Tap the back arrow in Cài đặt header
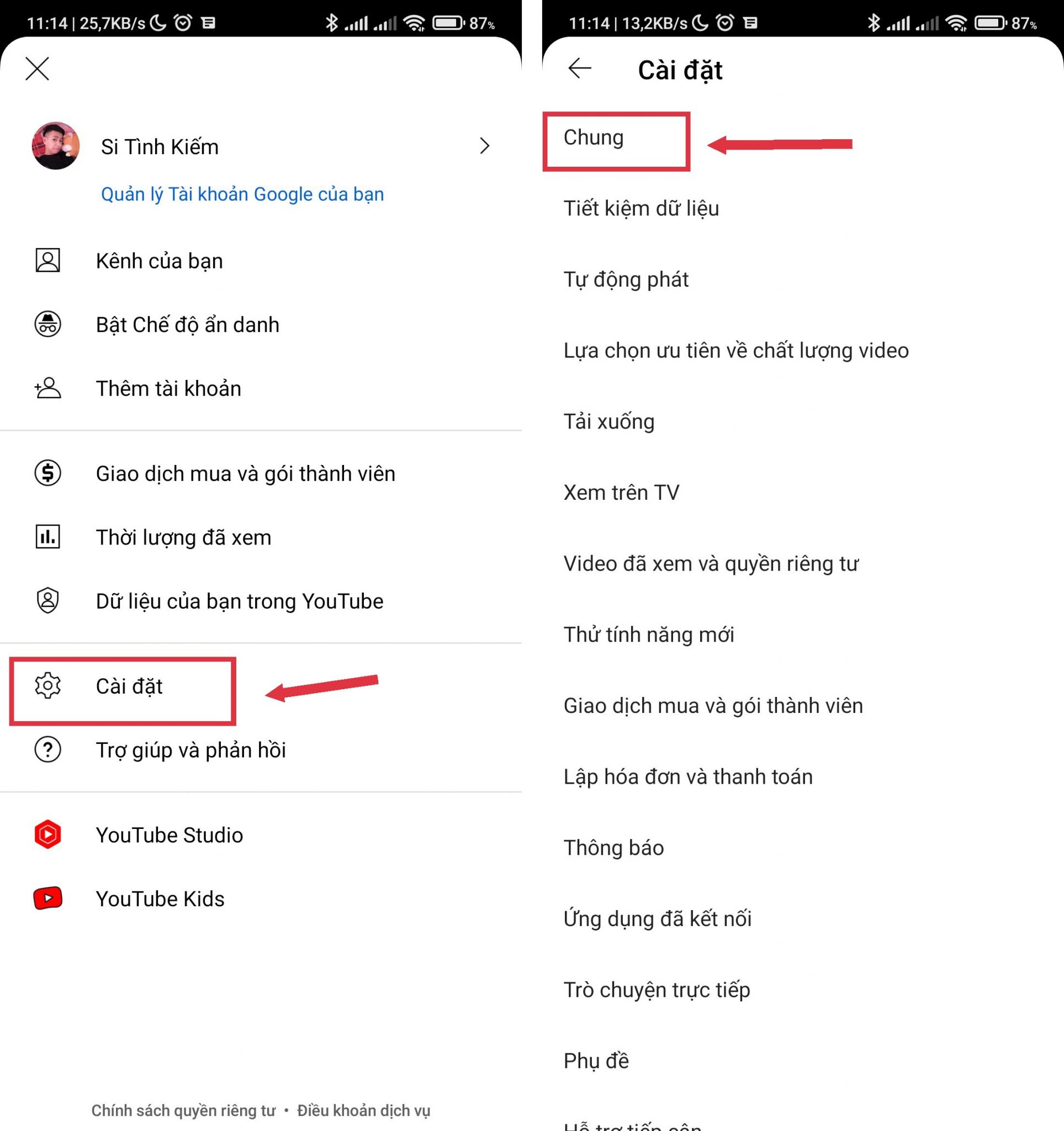This screenshot has height=1131, width=1064. click(579, 68)
